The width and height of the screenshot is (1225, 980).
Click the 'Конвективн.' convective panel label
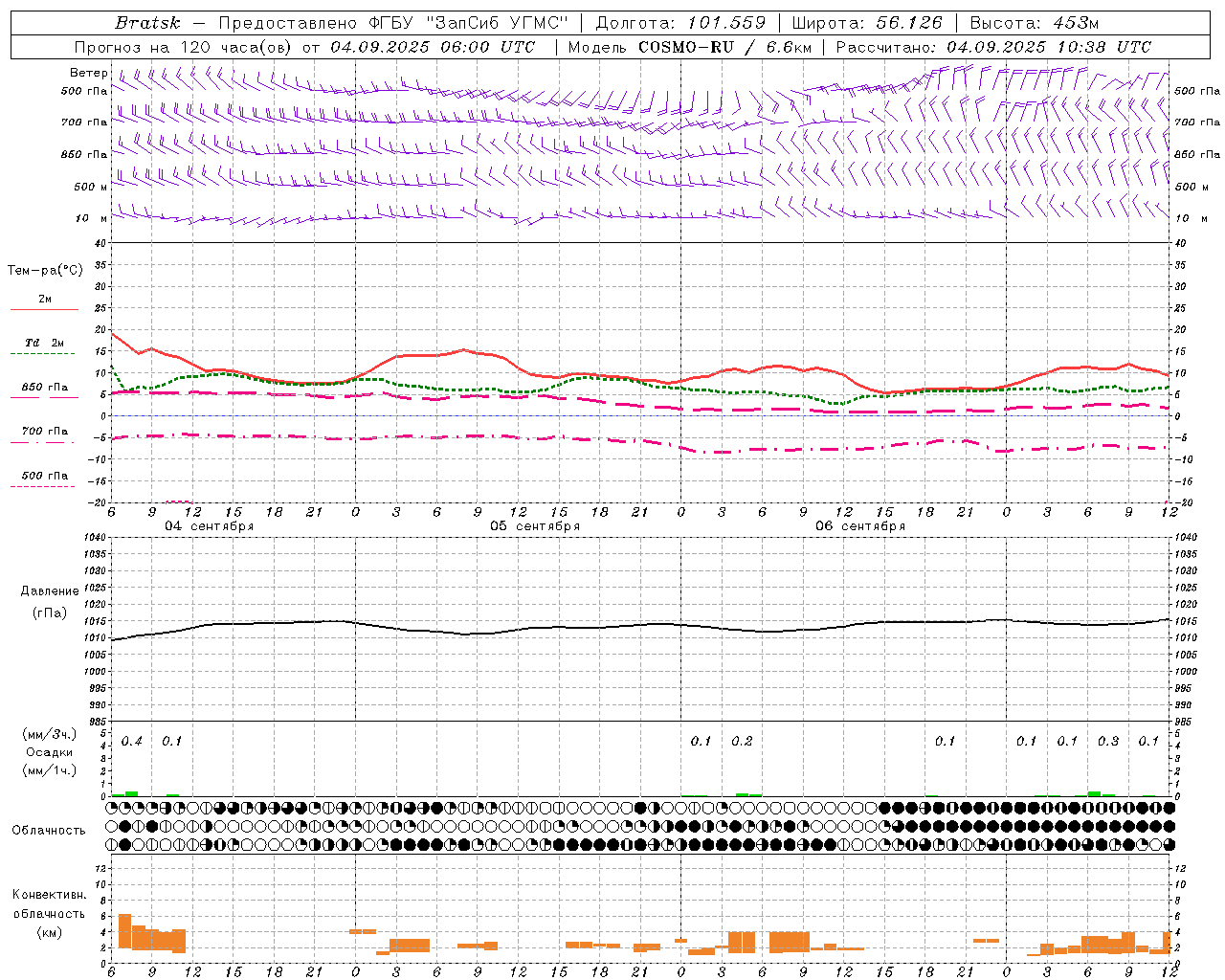coord(49,895)
